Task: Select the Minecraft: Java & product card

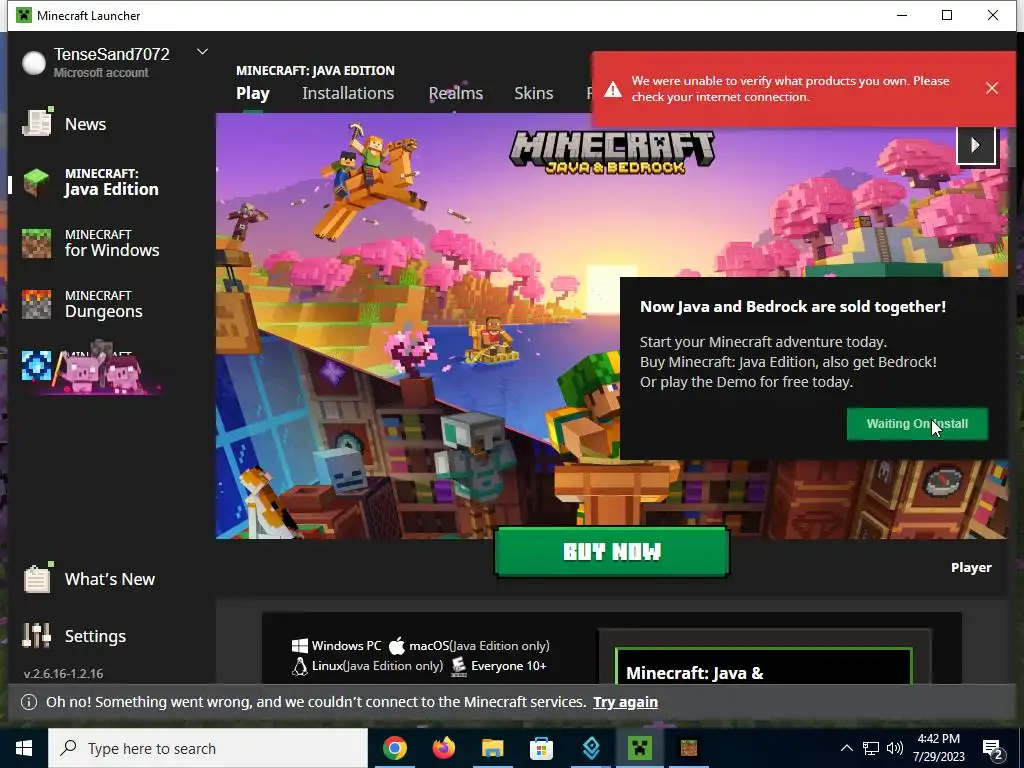Action: click(763, 666)
